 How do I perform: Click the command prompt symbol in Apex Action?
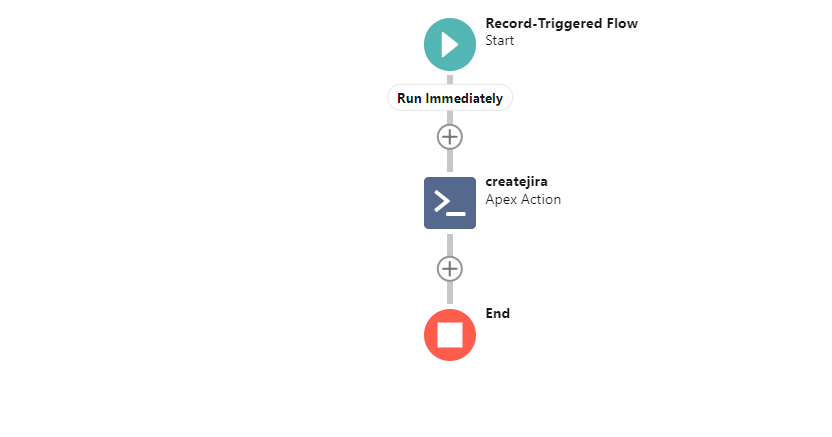point(449,203)
